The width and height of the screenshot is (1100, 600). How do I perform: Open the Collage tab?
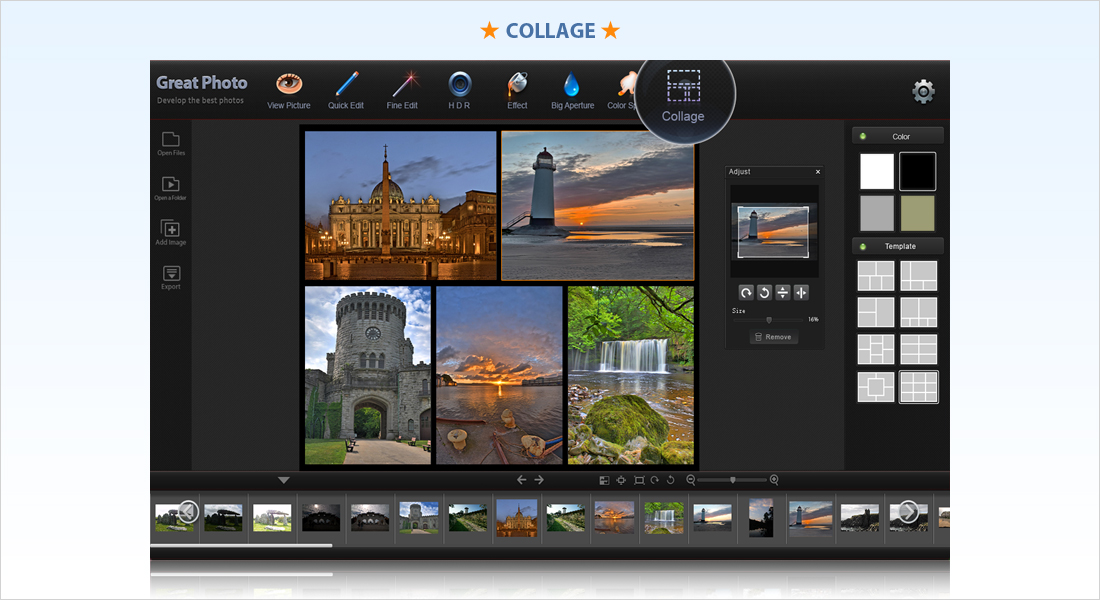[683, 97]
